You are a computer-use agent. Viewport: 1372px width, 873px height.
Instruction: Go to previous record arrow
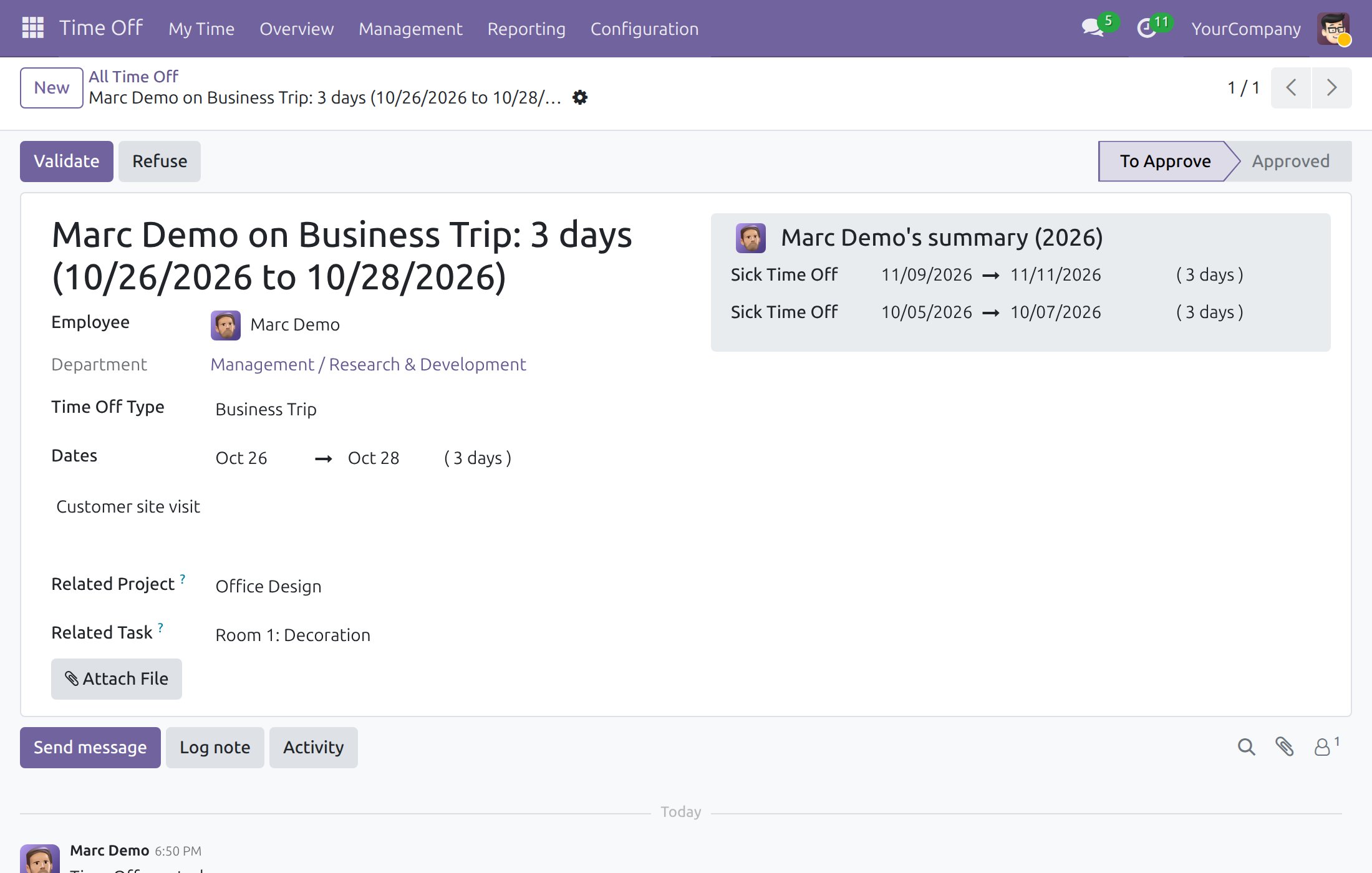click(1291, 87)
